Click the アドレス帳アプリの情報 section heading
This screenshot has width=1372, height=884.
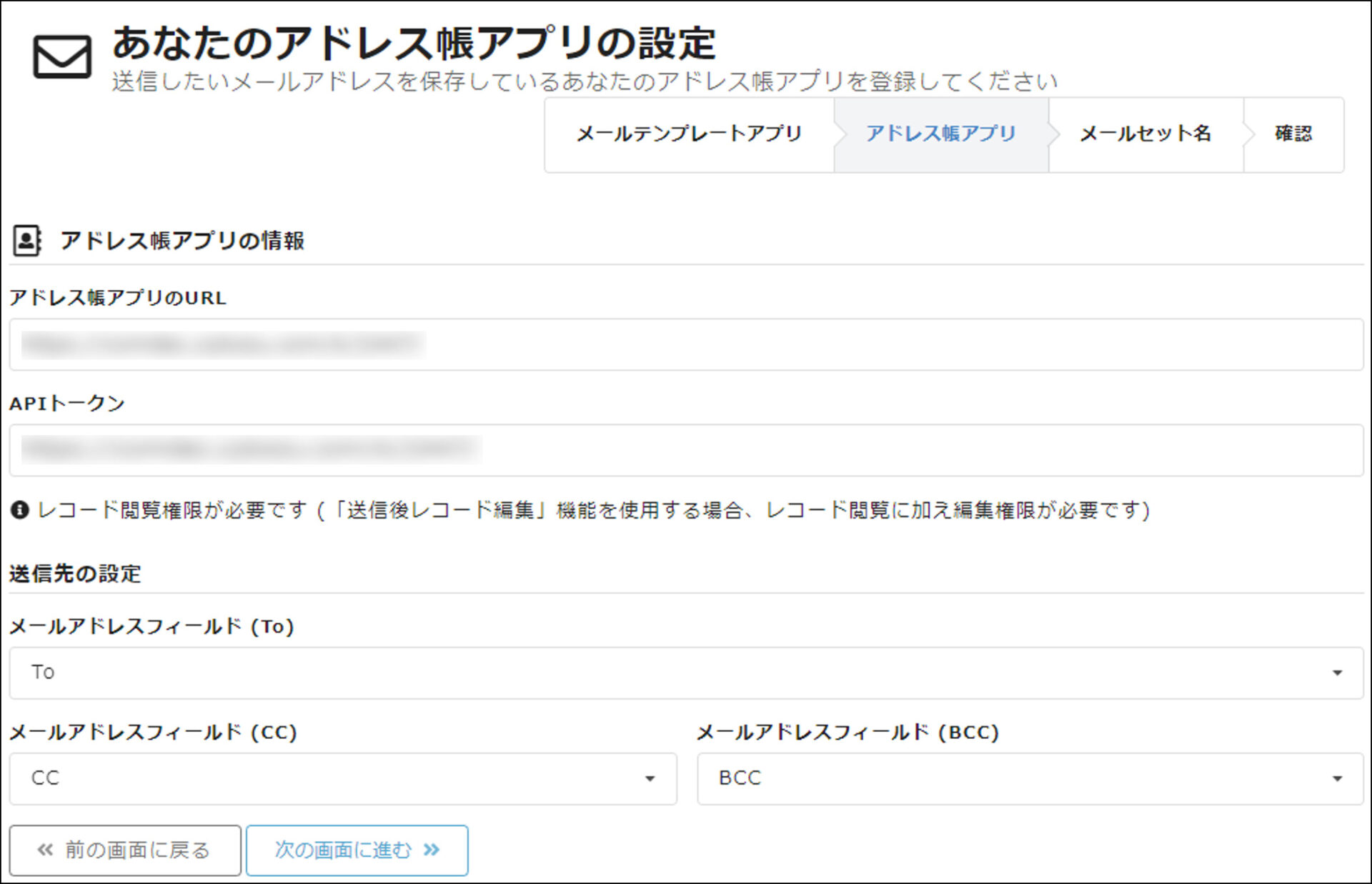[x=182, y=241]
